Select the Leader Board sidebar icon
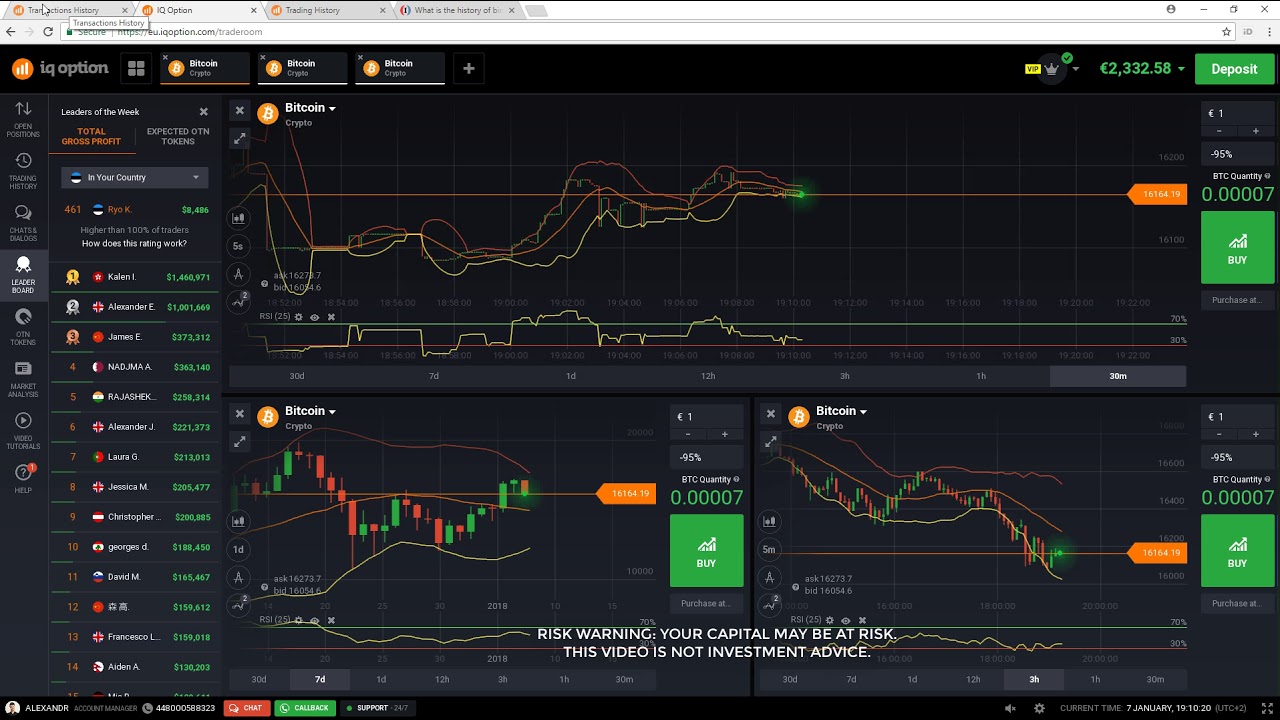Screen dimensions: 1280x720 pos(23,275)
